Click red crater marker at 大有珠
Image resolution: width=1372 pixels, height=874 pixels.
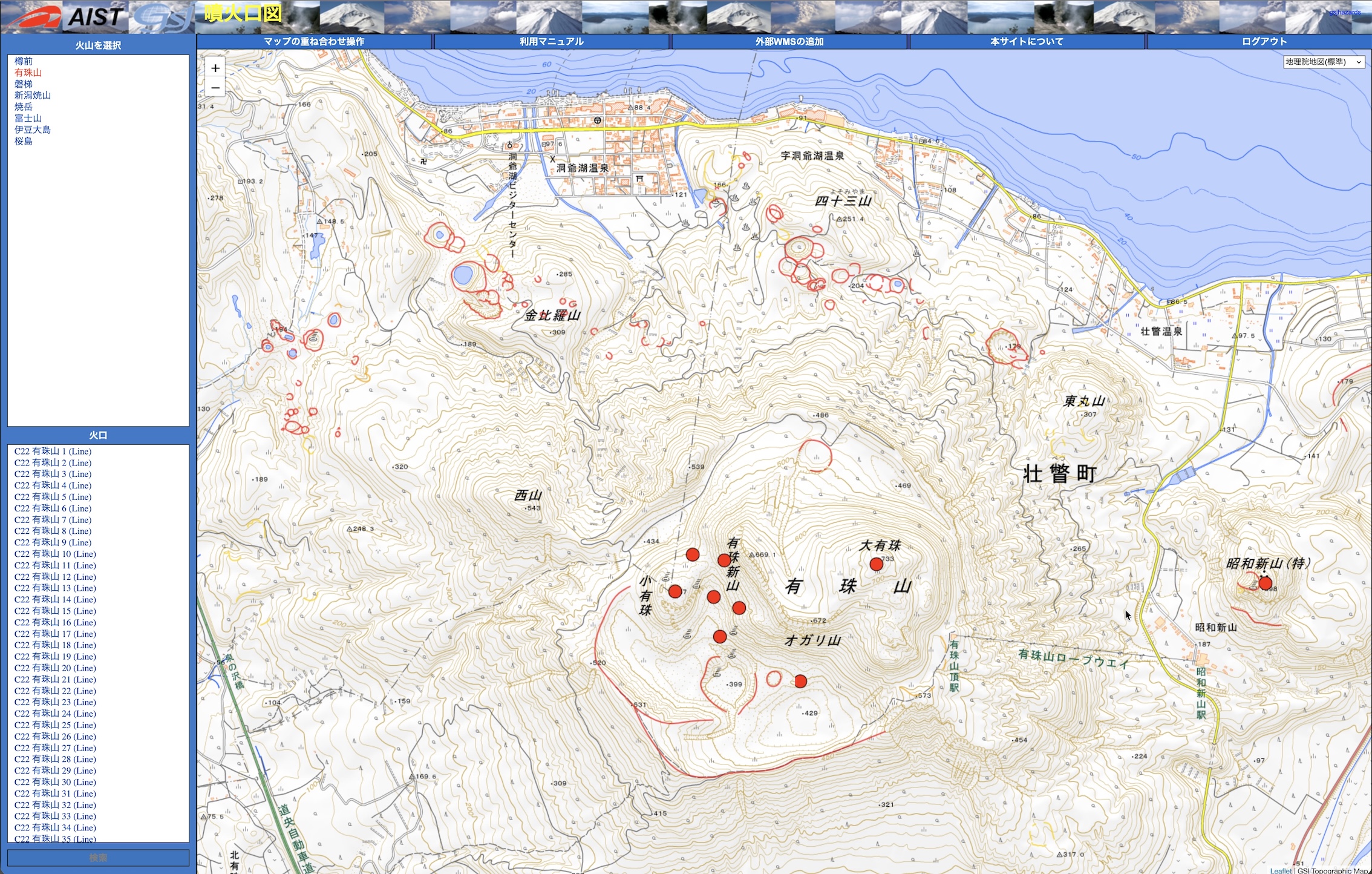(876, 564)
